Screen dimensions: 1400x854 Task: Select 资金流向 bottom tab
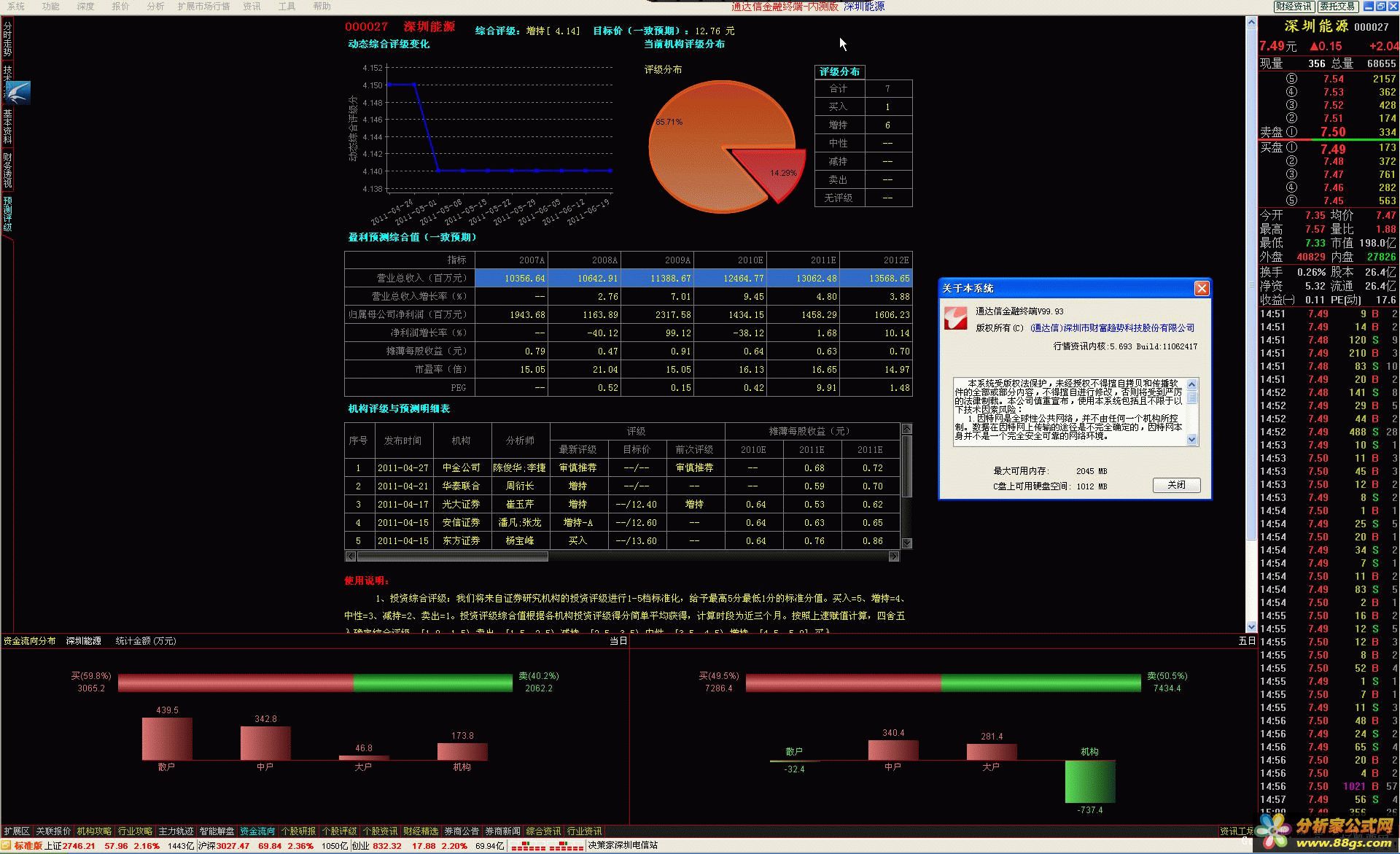click(x=258, y=831)
